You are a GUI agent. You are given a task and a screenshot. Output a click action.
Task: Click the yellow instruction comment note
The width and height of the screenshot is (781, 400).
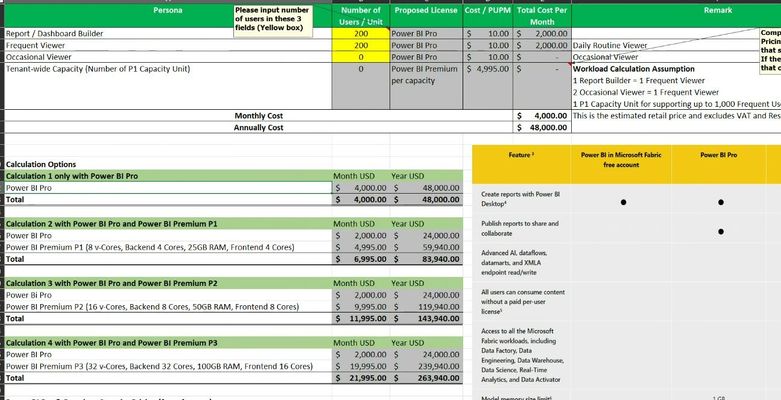(x=273, y=21)
